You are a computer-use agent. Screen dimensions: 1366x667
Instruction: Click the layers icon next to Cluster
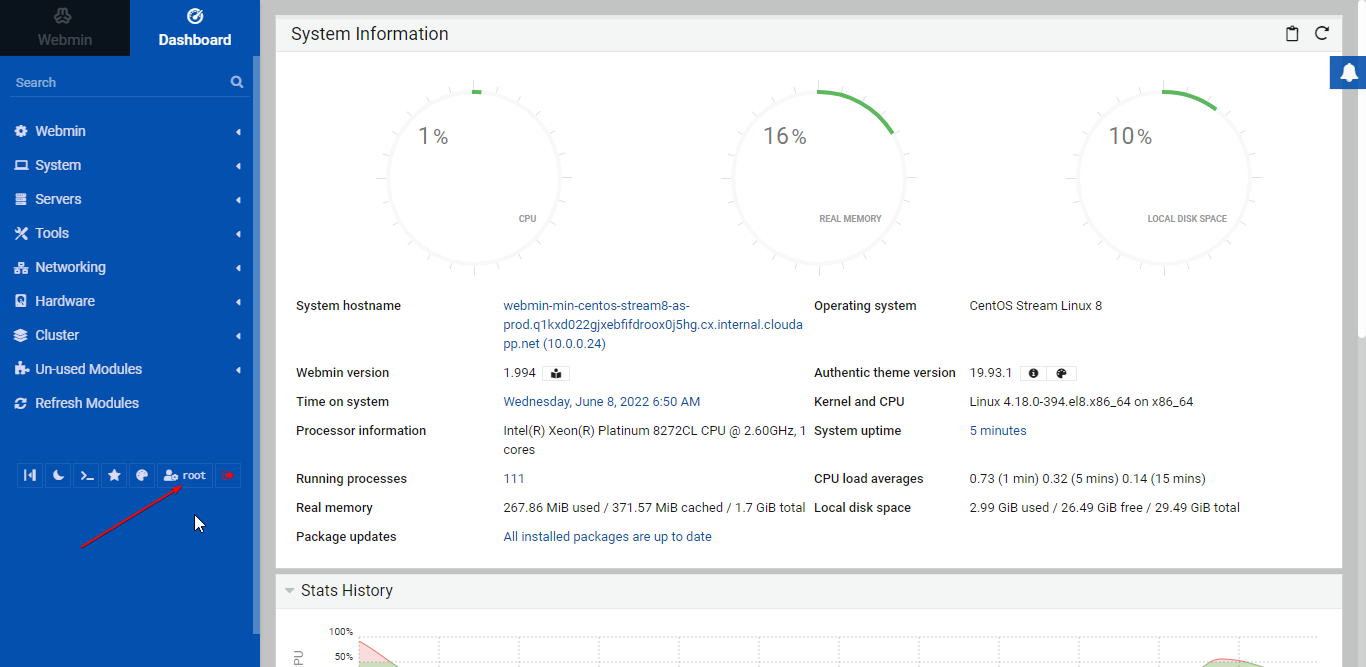click(21, 335)
